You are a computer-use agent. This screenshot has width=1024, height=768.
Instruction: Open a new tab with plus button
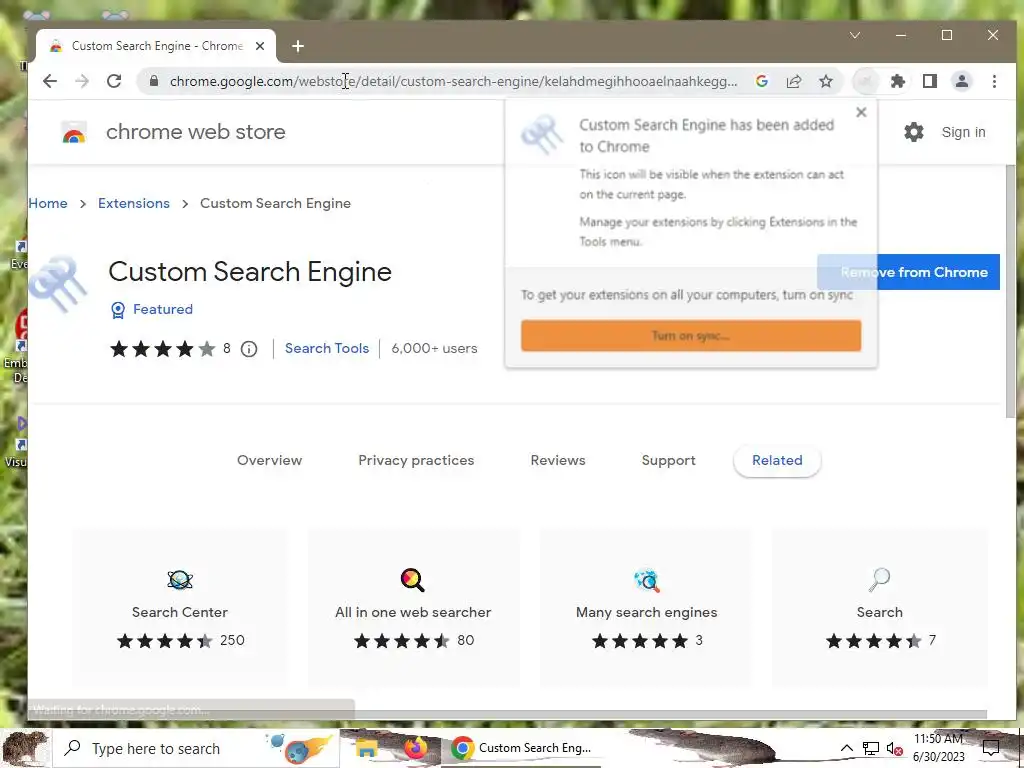(x=298, y=46)
